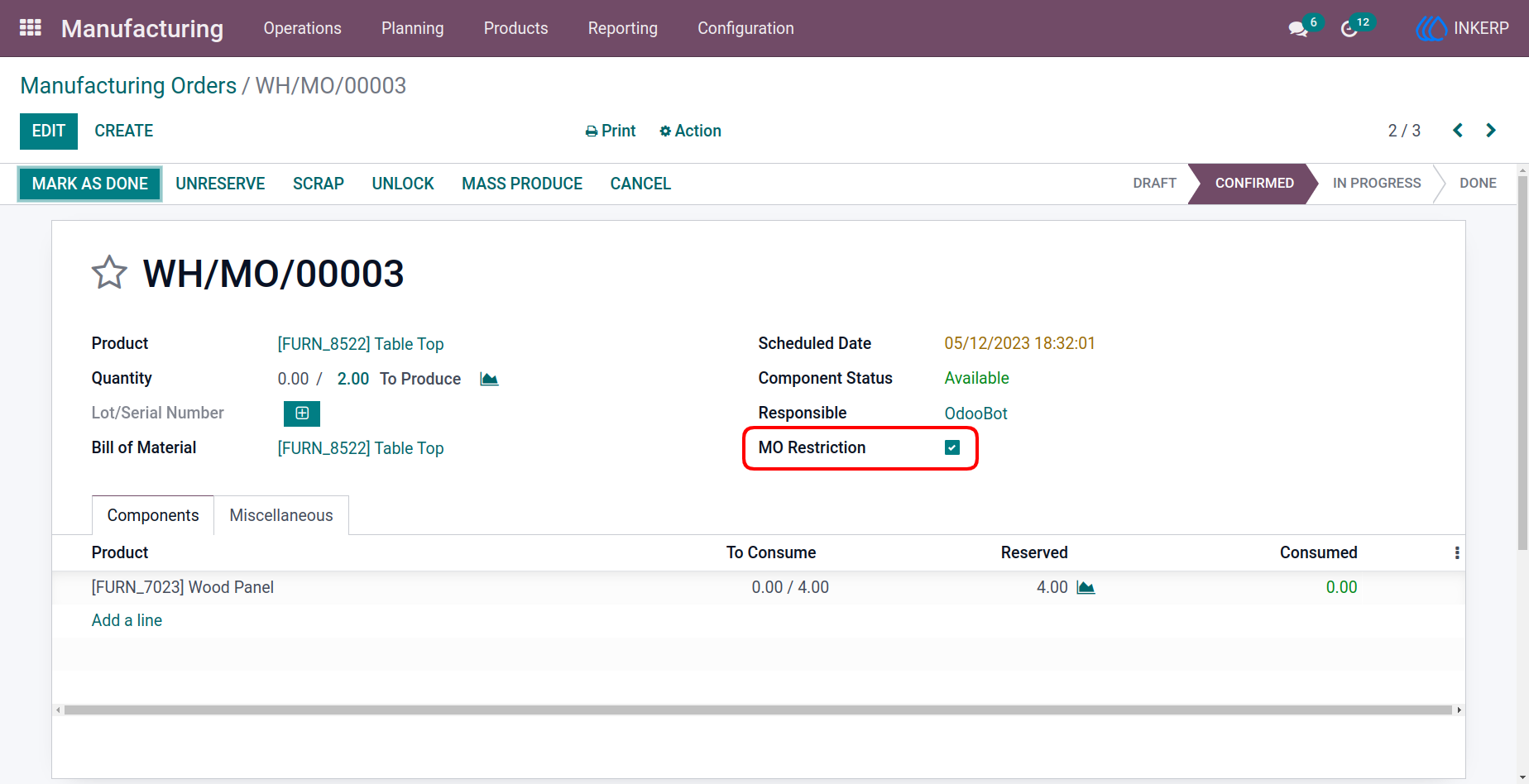This screenshot has height=784, width=1529.
Task: Click the UNRESERVE button
Action: (220, 184)
